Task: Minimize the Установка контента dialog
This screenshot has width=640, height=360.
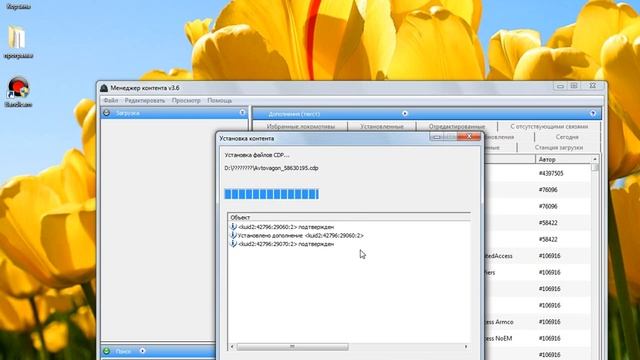Action: click(x=437, y=137)
